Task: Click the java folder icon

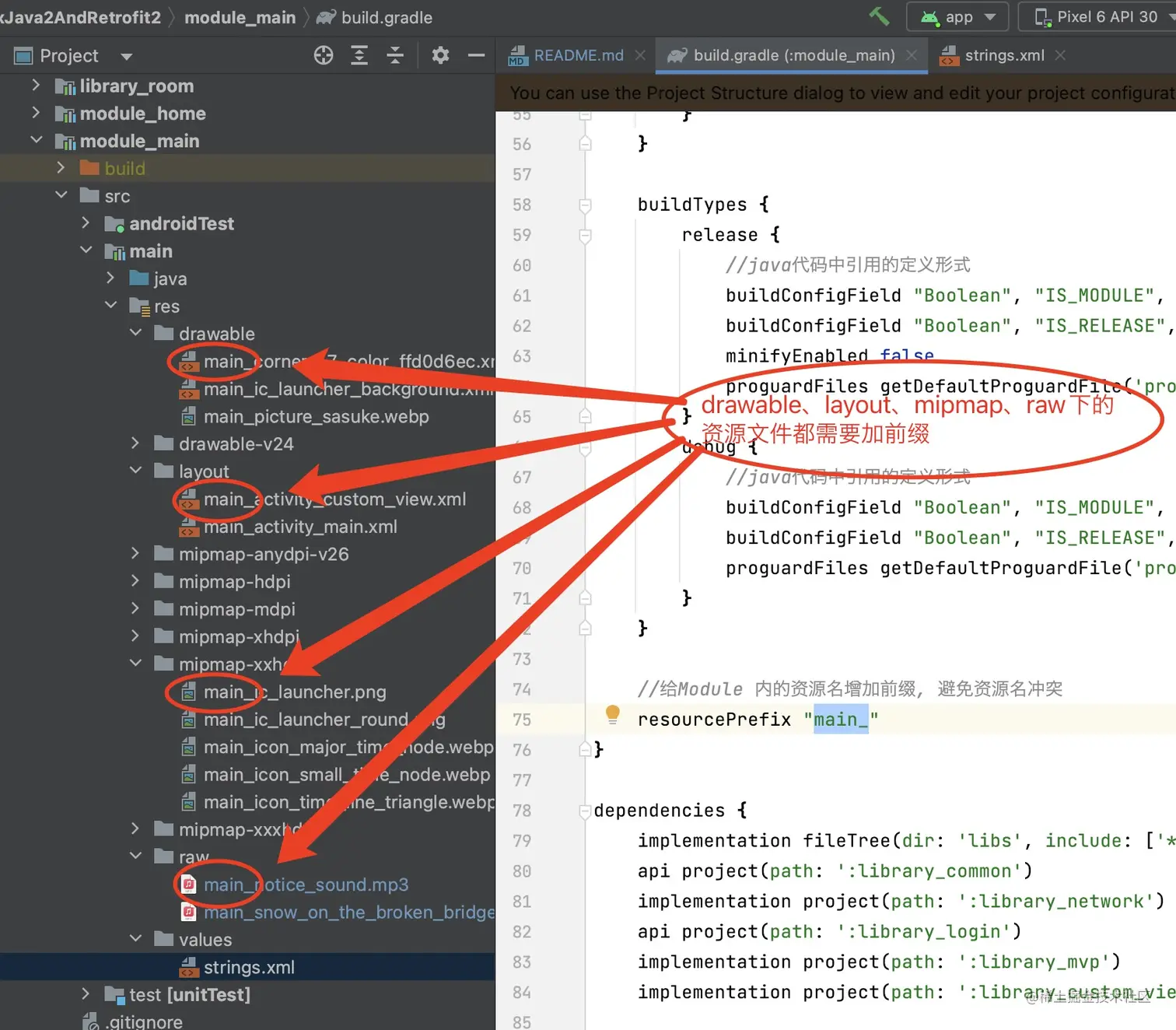Action: [139, 279]
